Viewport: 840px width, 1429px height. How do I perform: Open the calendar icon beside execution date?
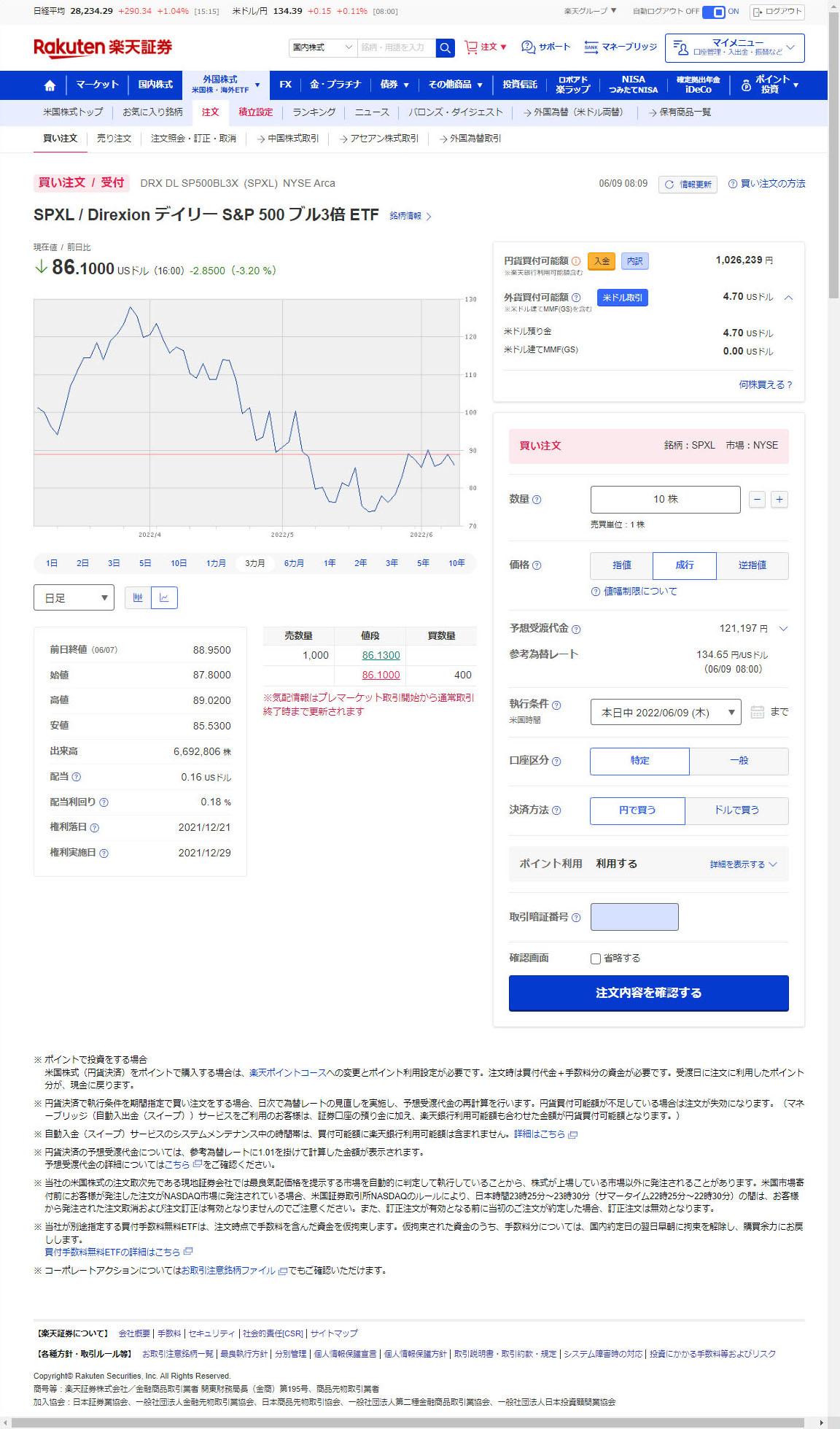pos(757,712)
